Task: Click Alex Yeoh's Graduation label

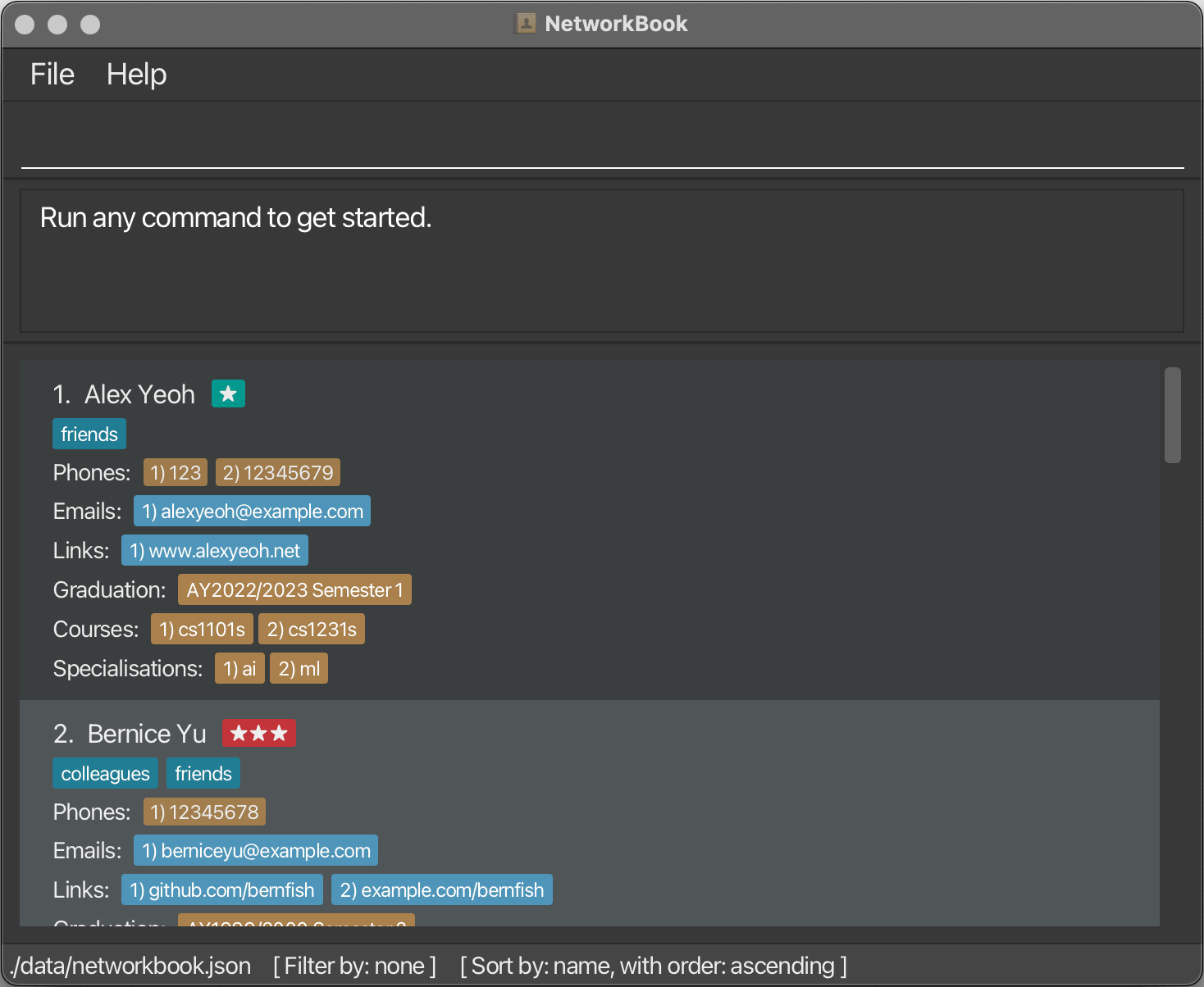Action: (x=110, y=589)
